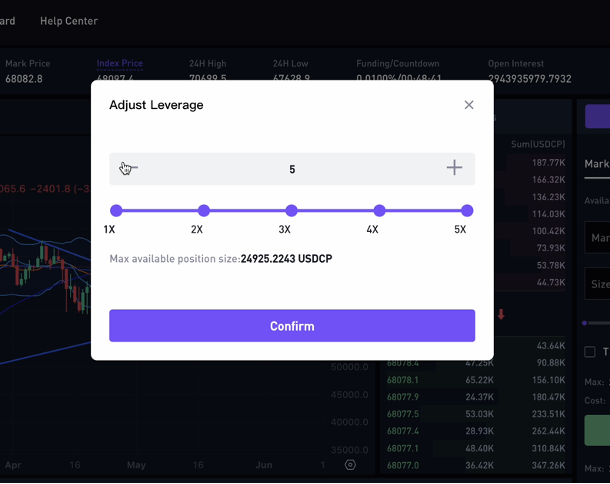The height and width of the screenshot is (484, 610).
Task: Pick the 4X leverage stop
Action: (x=379, y=211)
